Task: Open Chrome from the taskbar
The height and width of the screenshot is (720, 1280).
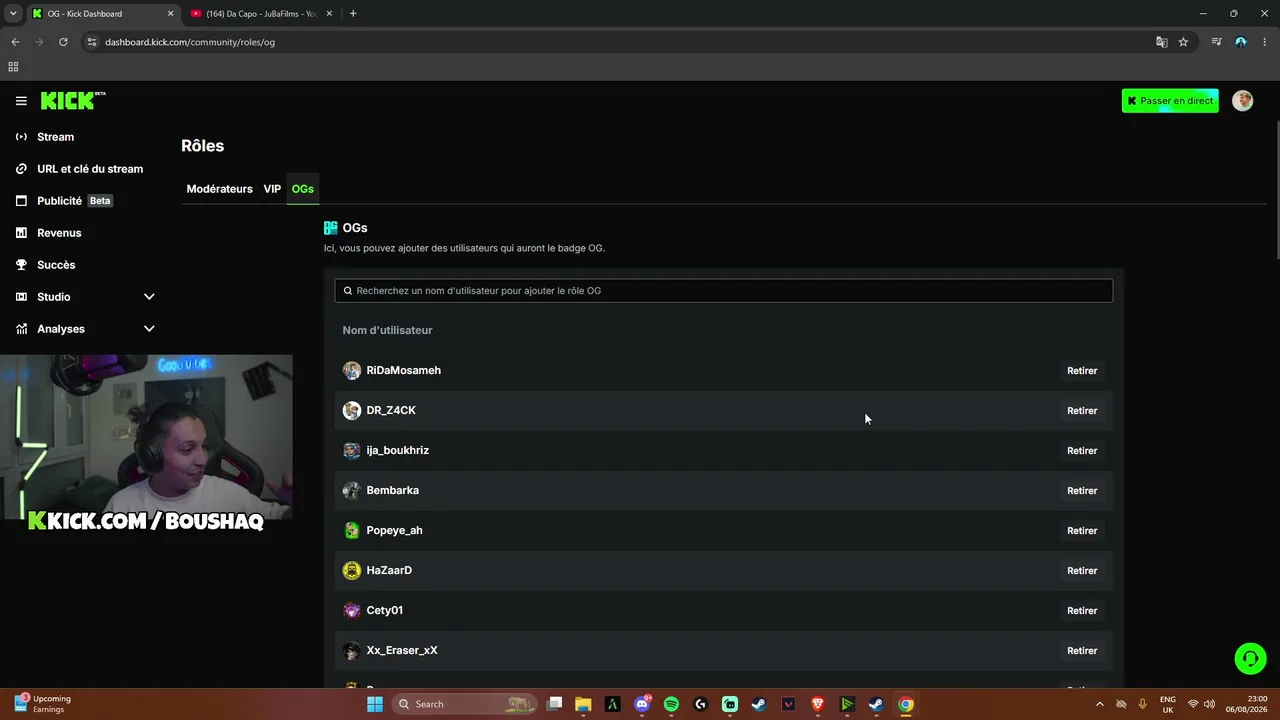Action: coord(905,704)
